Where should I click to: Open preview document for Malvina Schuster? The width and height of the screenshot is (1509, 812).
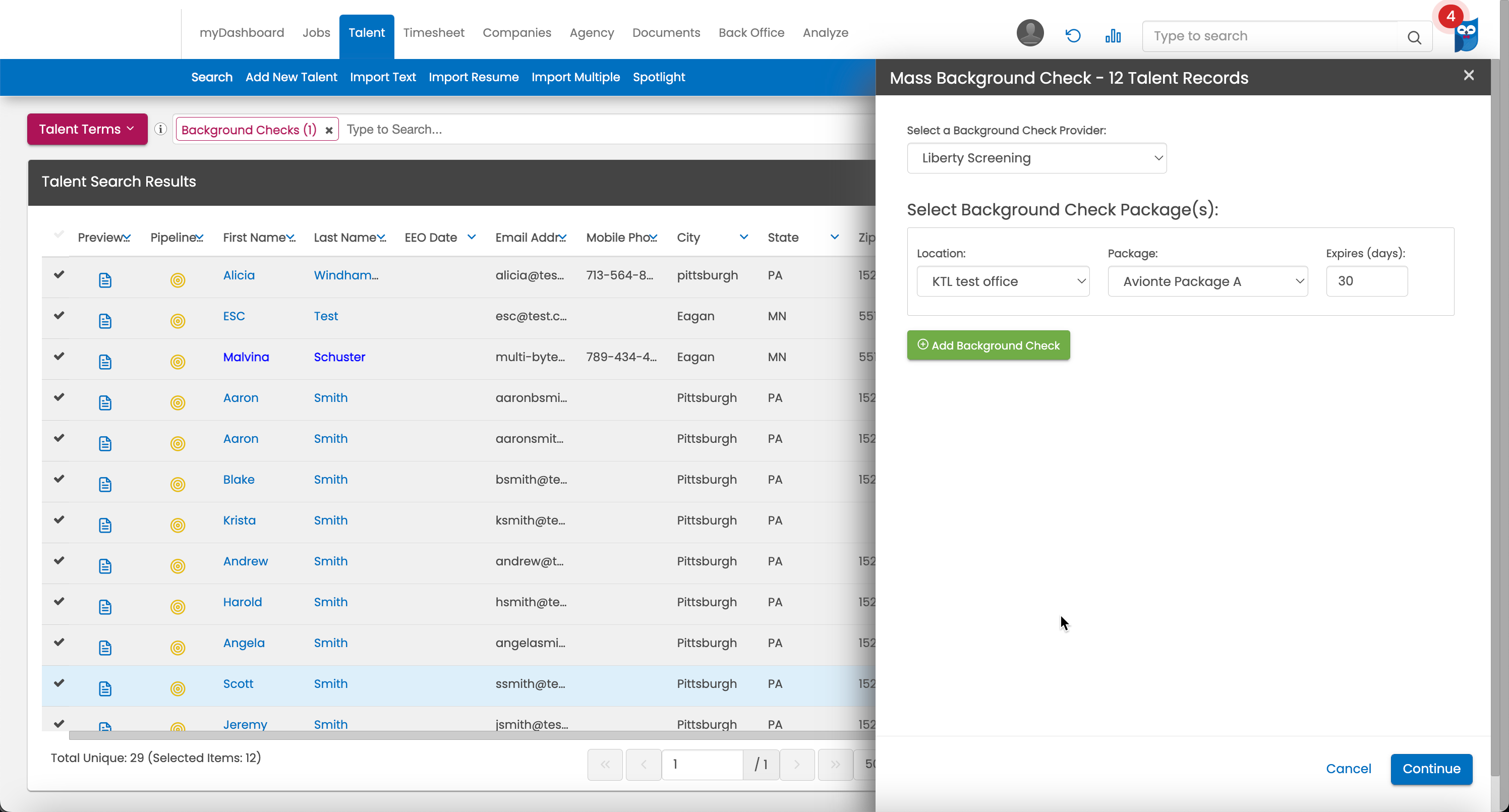(105, 362)
